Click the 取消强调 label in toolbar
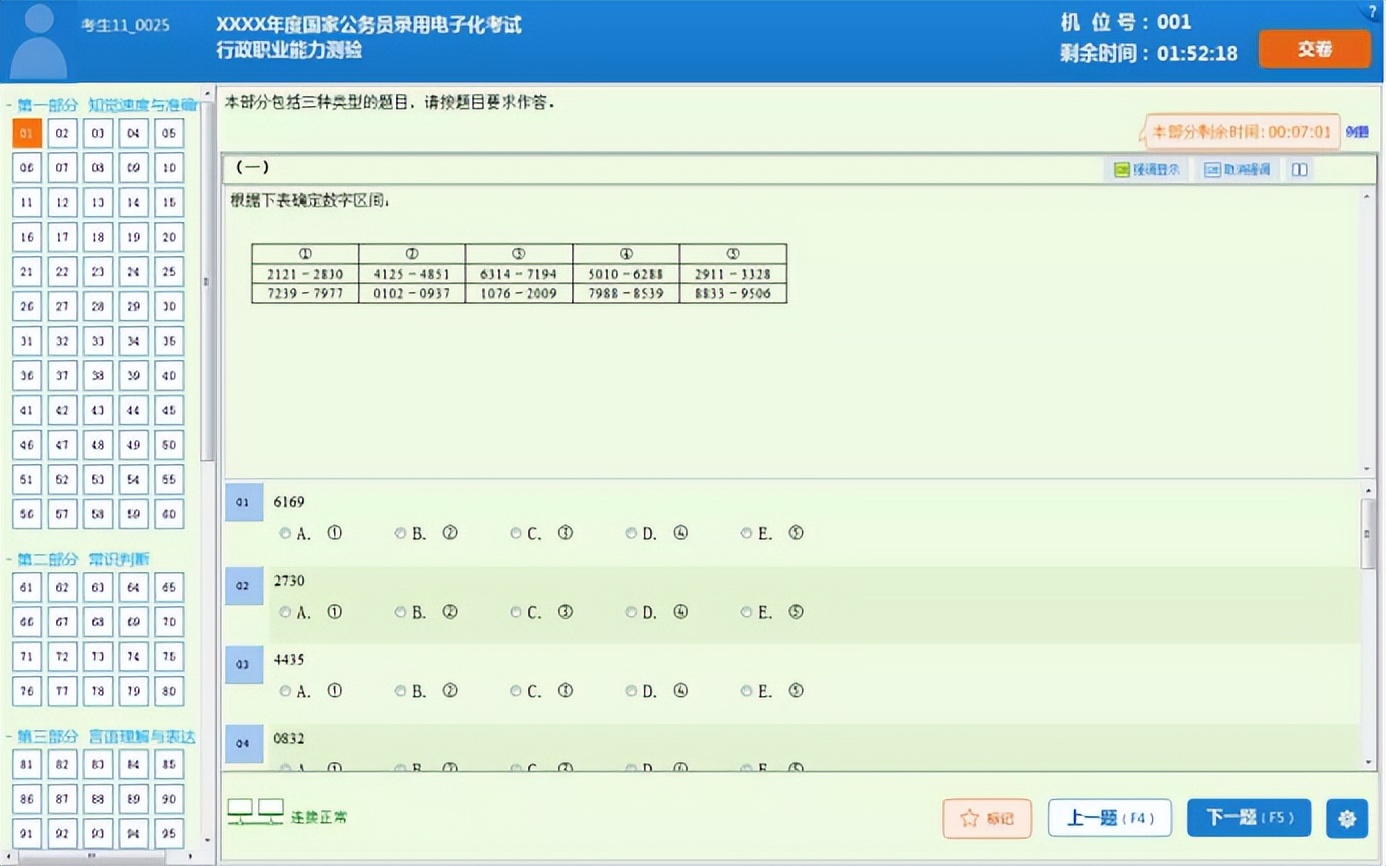Screen dimensions: 1386x866 click(x=1246, y=170)
